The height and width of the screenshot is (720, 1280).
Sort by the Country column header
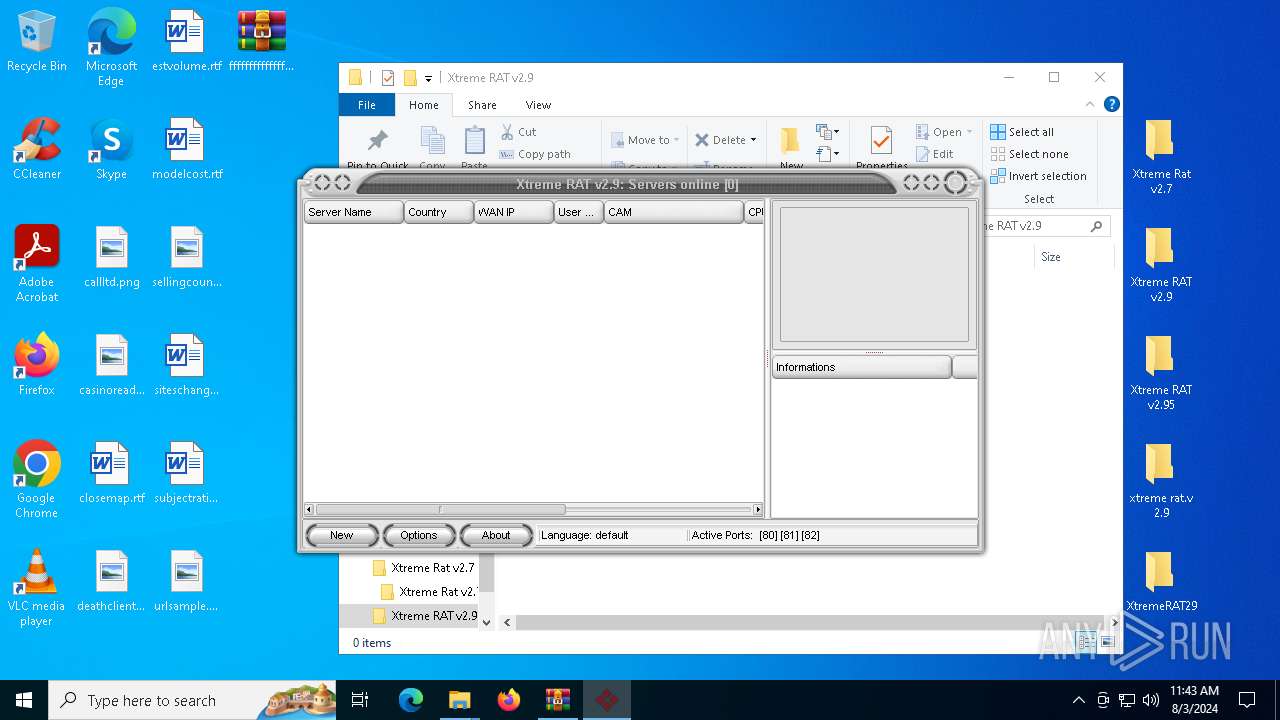439,212
